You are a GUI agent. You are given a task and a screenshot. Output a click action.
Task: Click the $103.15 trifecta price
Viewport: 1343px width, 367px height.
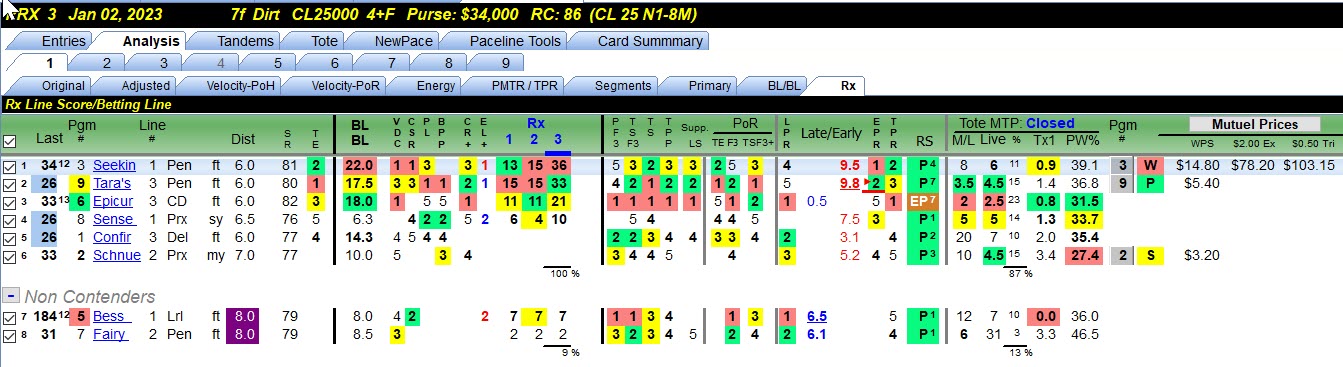[1308, 166]
